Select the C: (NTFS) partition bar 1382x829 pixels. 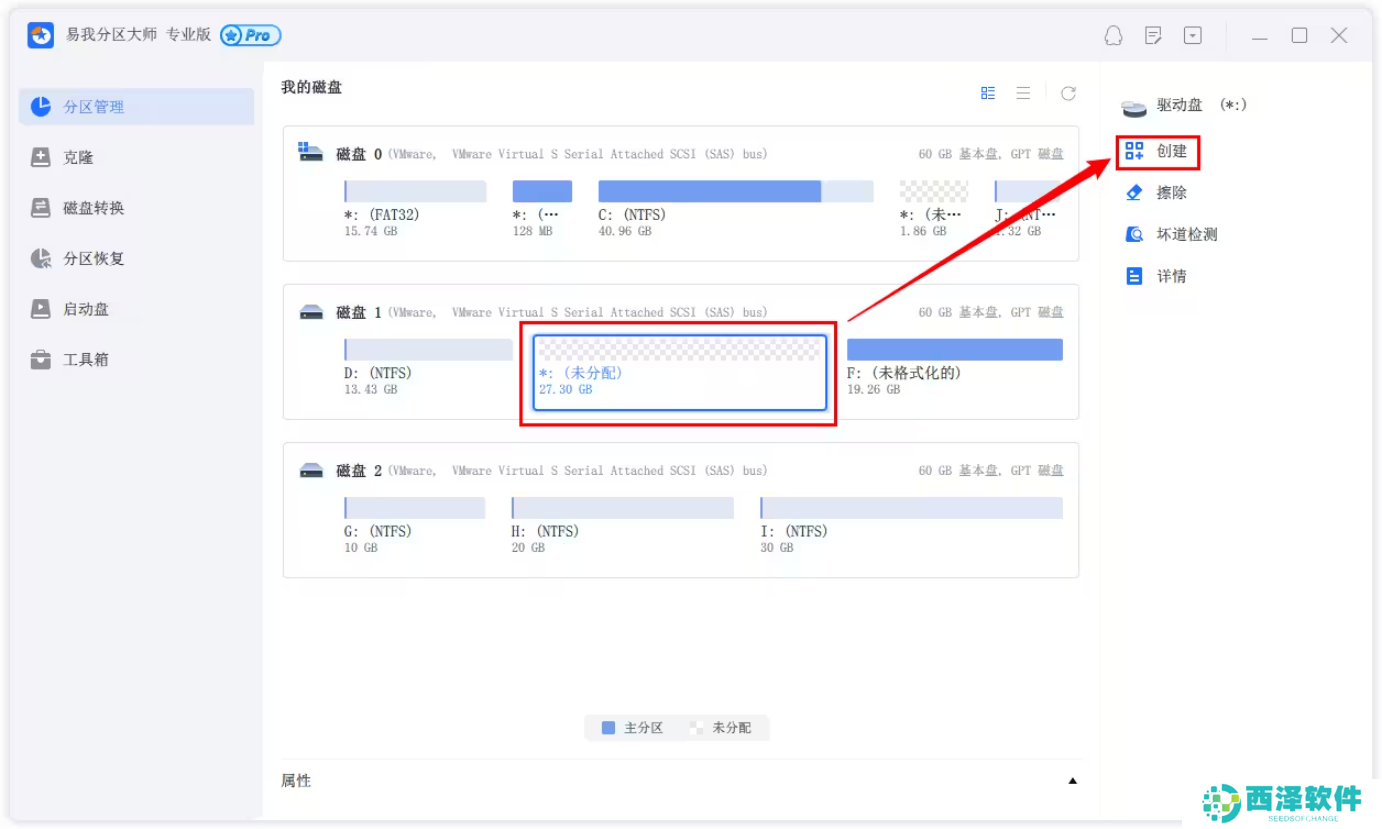click(735, 192)
